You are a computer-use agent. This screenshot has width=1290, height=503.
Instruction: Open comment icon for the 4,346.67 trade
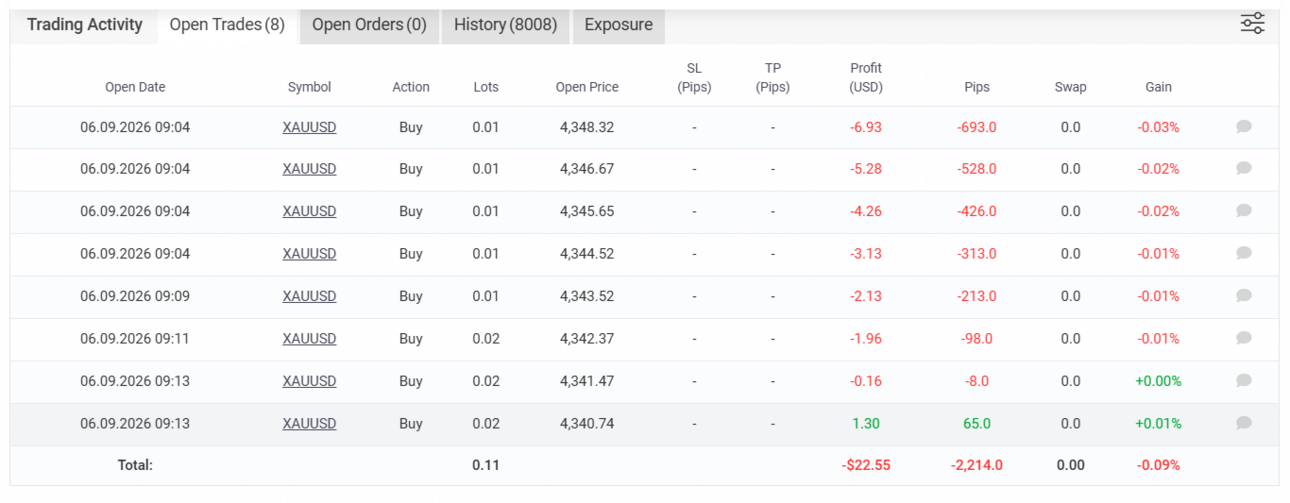click(1244, 168)
